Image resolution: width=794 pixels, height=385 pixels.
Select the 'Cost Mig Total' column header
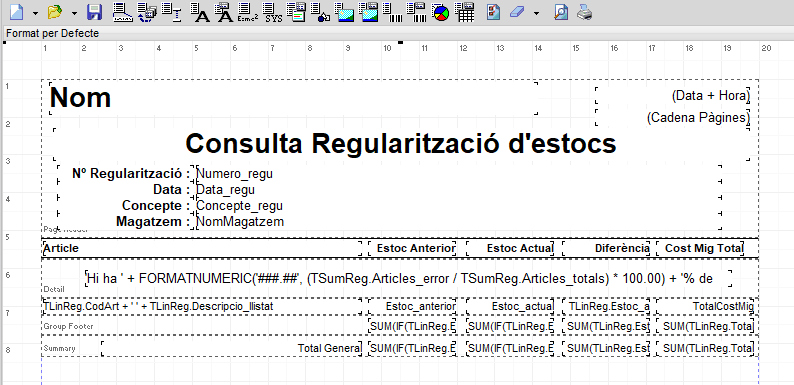click(700, 248)
